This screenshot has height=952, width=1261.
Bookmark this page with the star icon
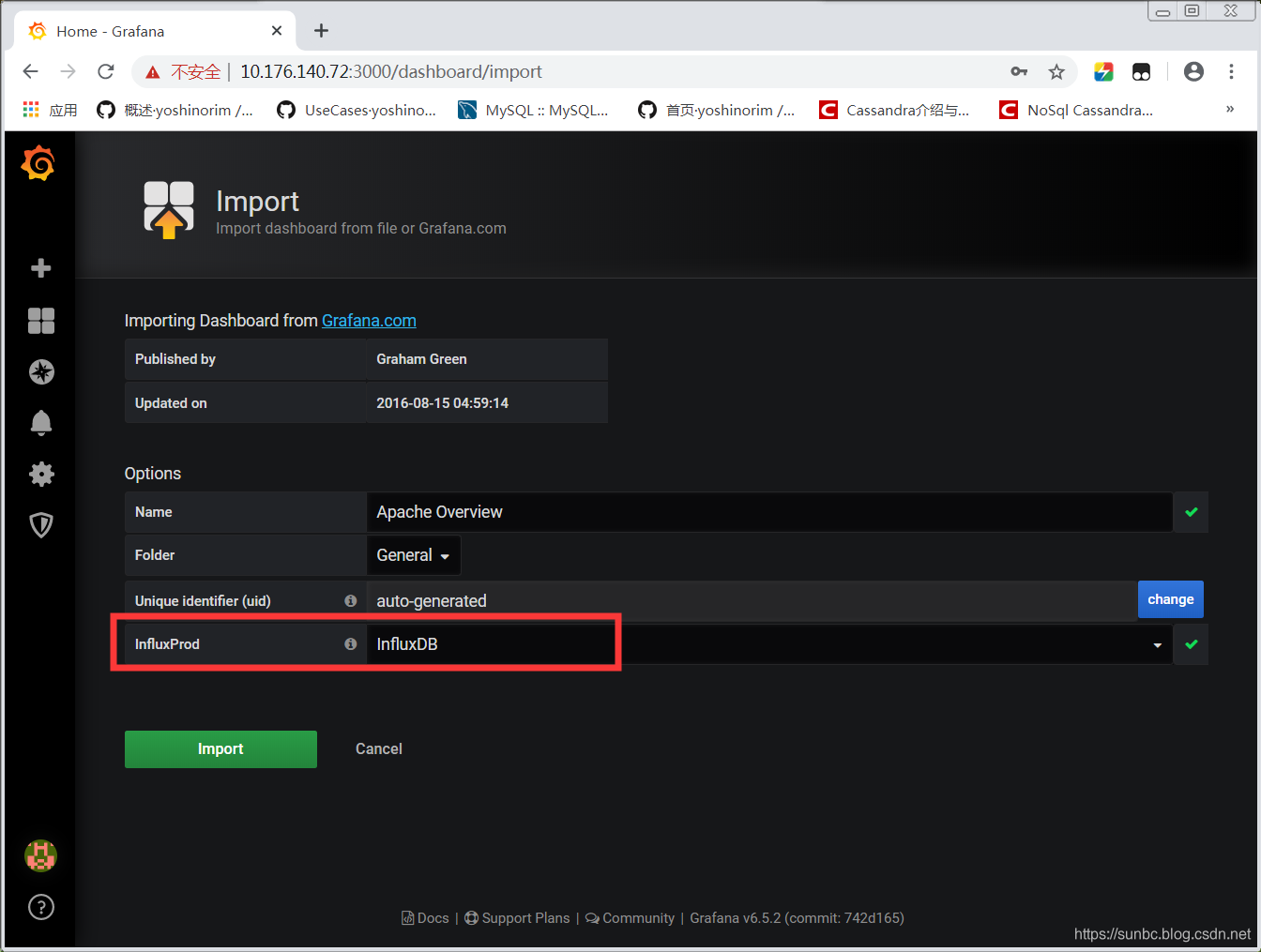click(x=1056, y=71)
